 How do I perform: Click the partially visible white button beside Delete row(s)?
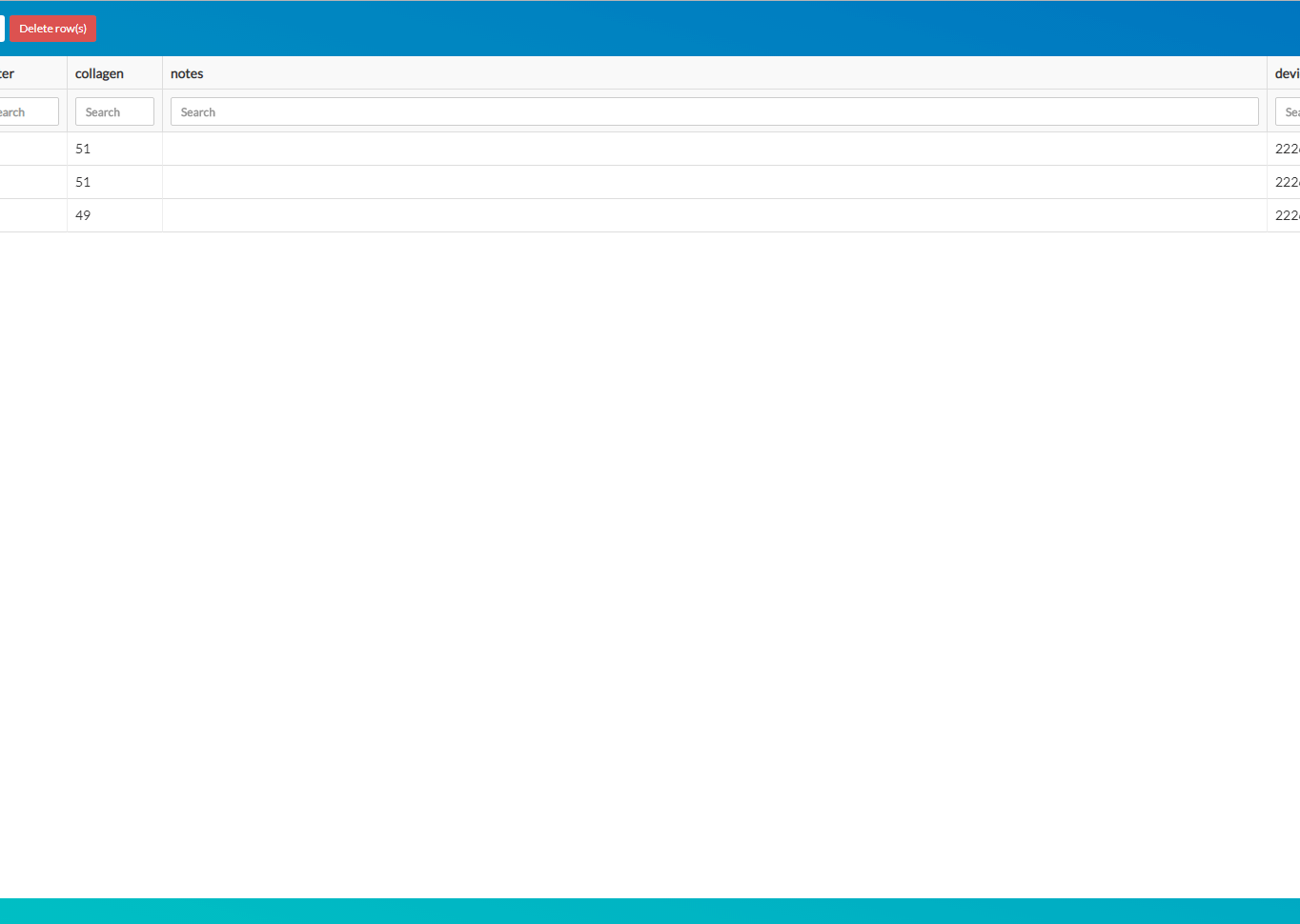pyautogui.click(x=2, y=29)
